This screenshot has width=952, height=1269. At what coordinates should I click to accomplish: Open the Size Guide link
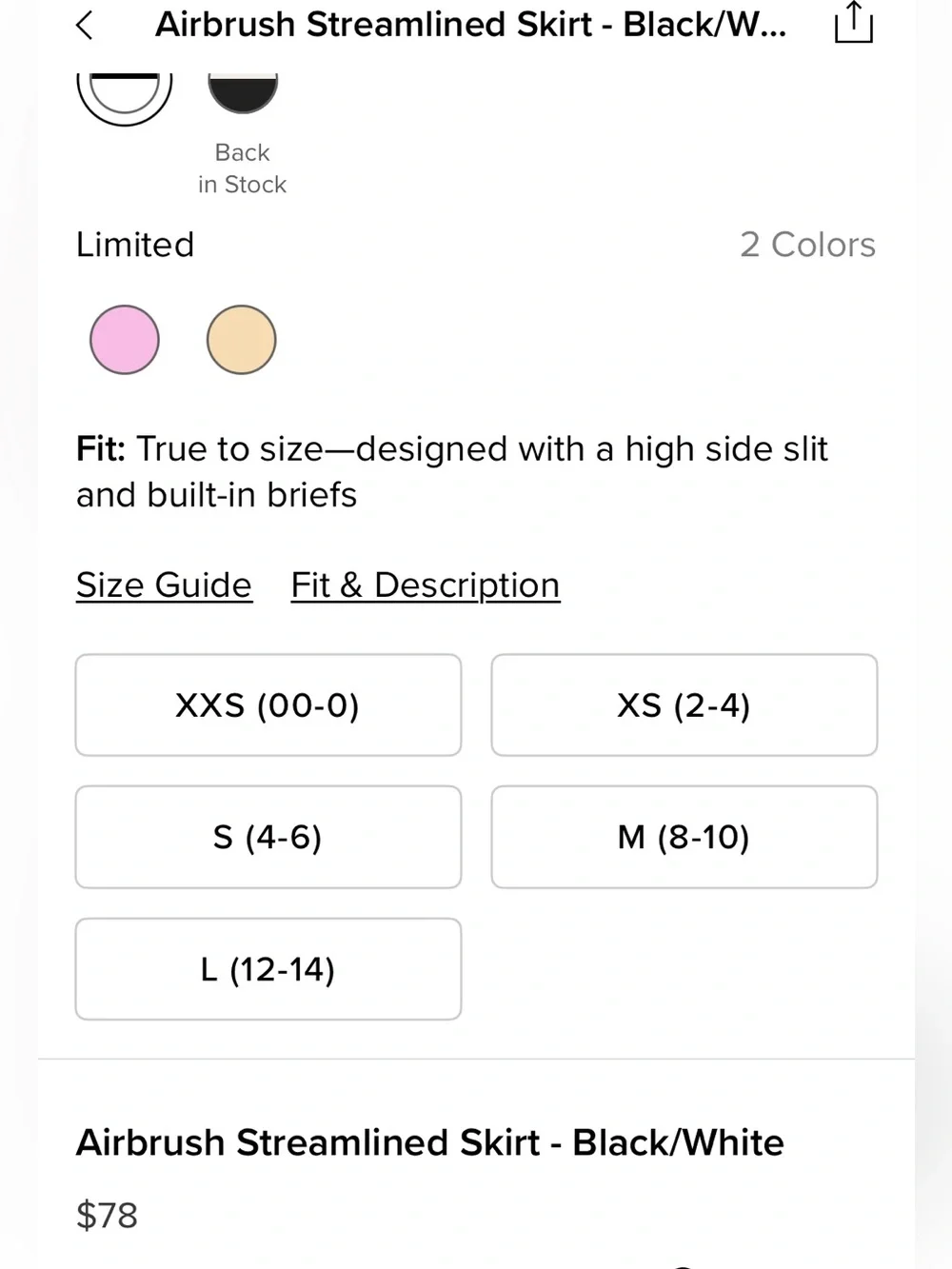(x=164, y=585)
